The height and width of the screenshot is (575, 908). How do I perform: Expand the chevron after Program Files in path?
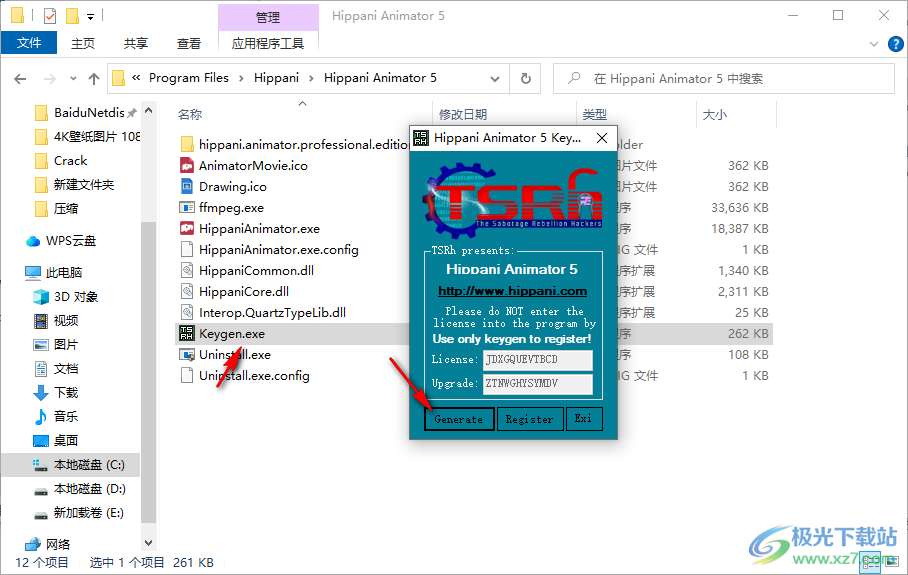pos(241,78)
